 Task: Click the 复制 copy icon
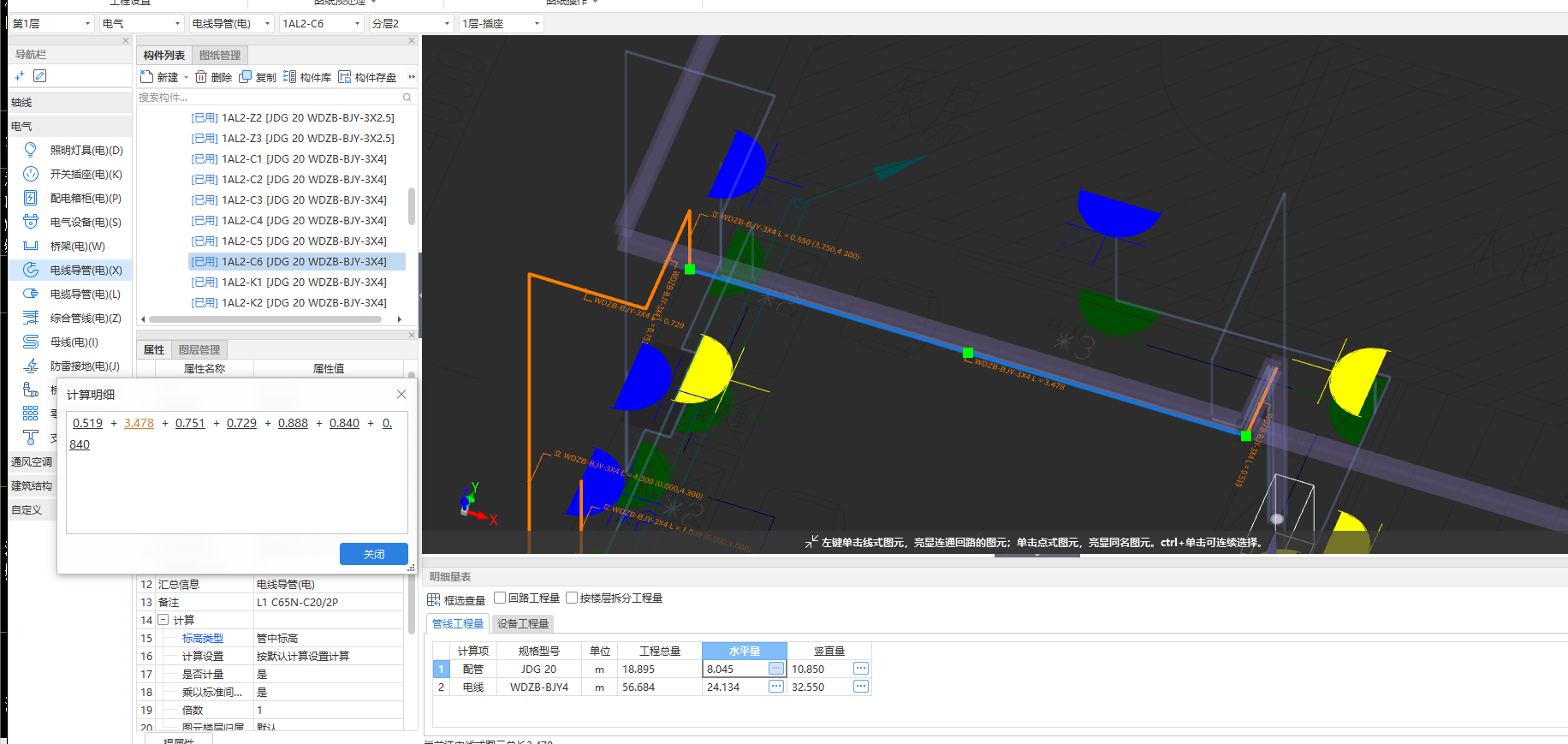pyautogui.click(x=246, y=77)
